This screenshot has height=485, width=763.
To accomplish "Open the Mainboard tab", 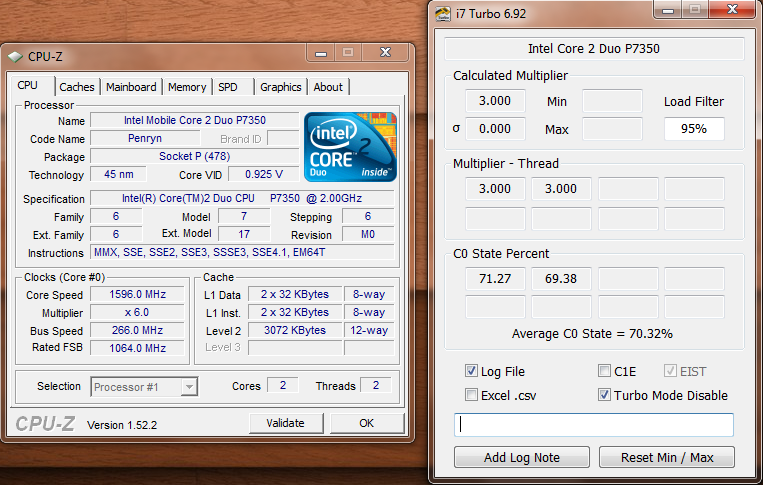I will (x=131, y=87).
